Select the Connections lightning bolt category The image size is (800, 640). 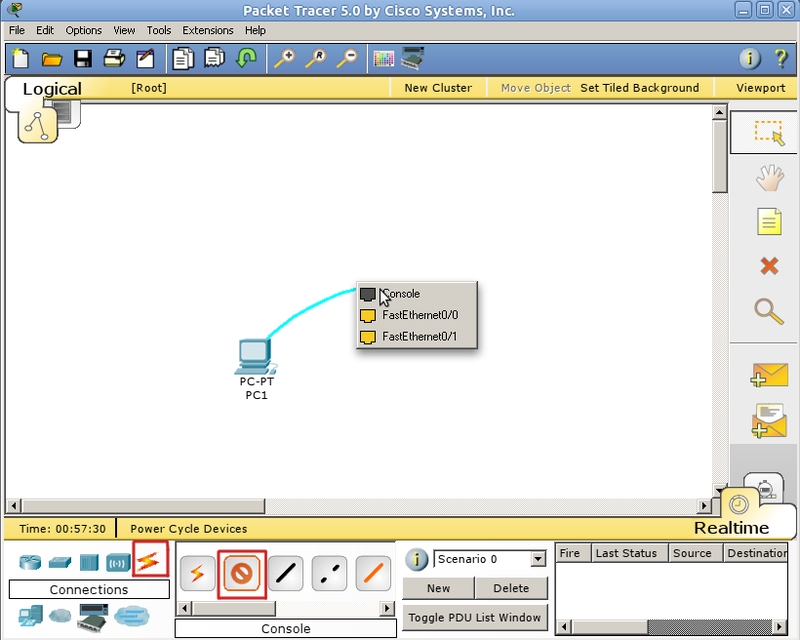click(x=150, y=561)
